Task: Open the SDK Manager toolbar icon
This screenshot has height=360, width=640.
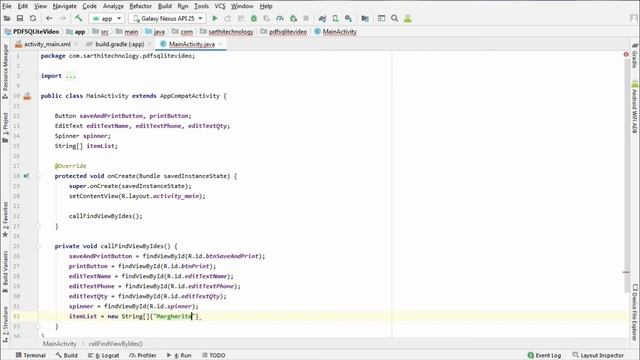Action: point(348,18)
